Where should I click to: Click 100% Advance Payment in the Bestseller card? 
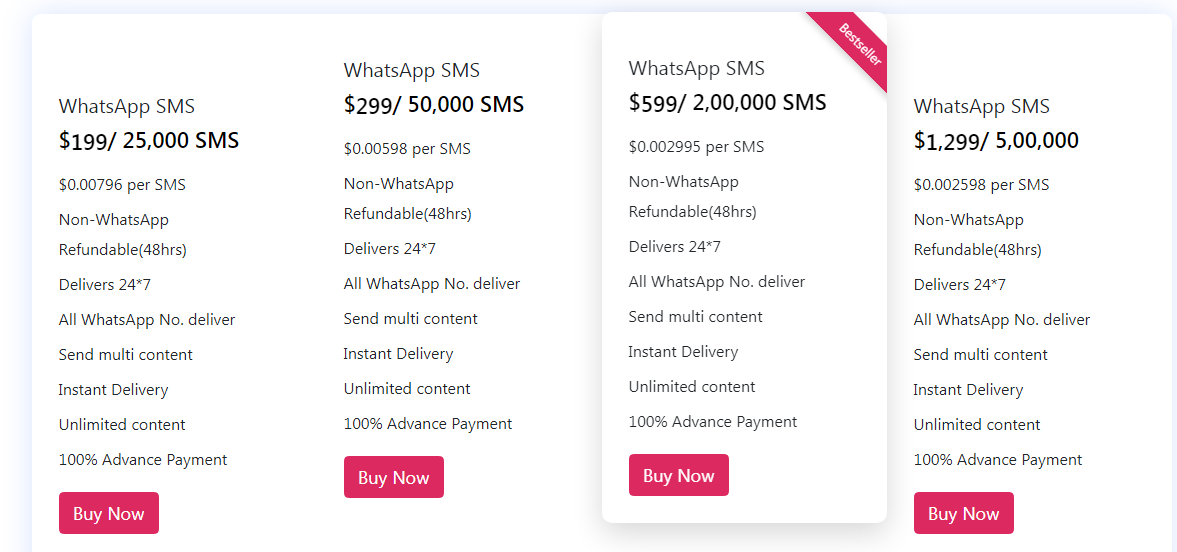pyautogui.click(x=713, y=421)
